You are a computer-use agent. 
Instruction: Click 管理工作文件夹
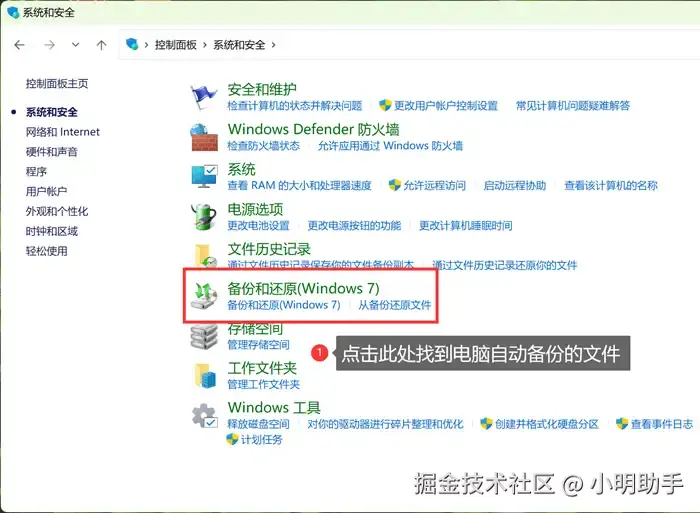pyautogui.click(x=263, y=384)
